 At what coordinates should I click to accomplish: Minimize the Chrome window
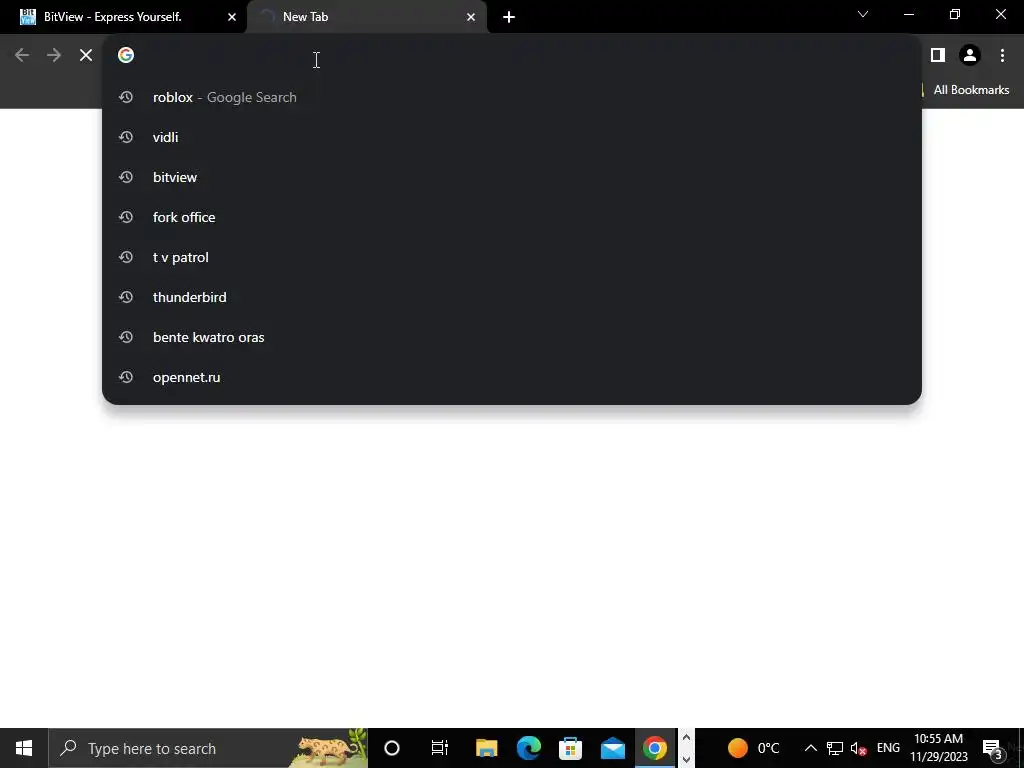coord(909,14)
